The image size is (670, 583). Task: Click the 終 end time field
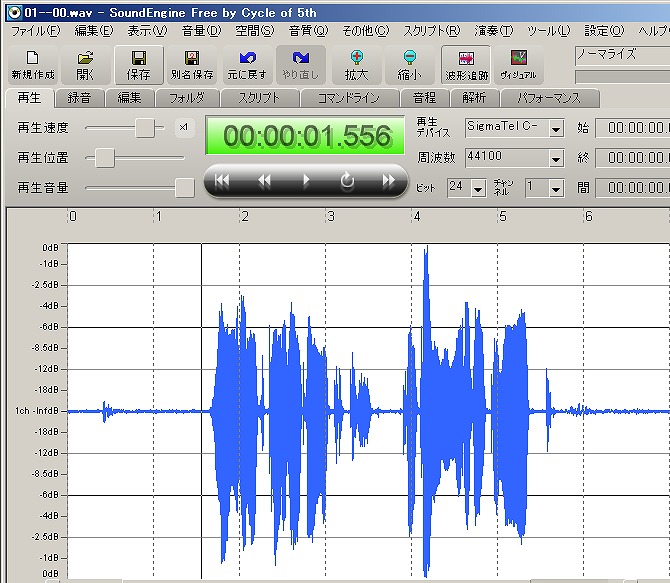(x=633, y=158)
